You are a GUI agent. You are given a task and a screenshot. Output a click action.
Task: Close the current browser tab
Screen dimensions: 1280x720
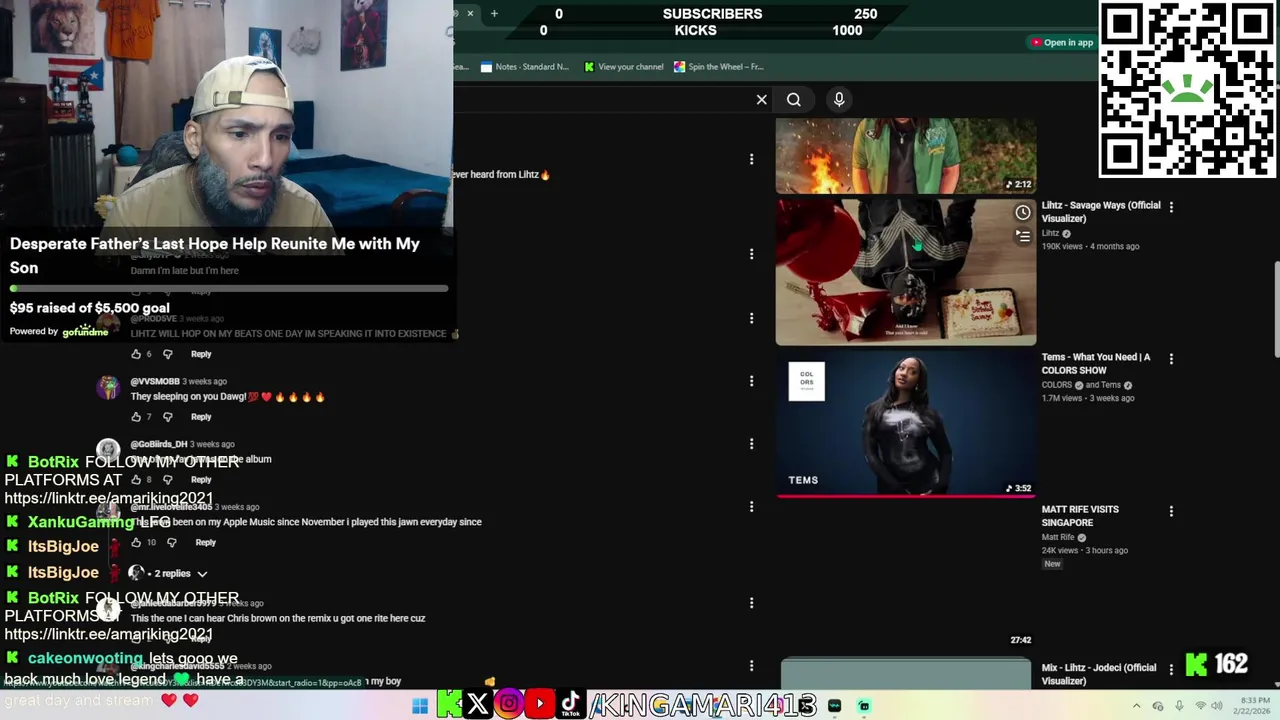point(470,13)
